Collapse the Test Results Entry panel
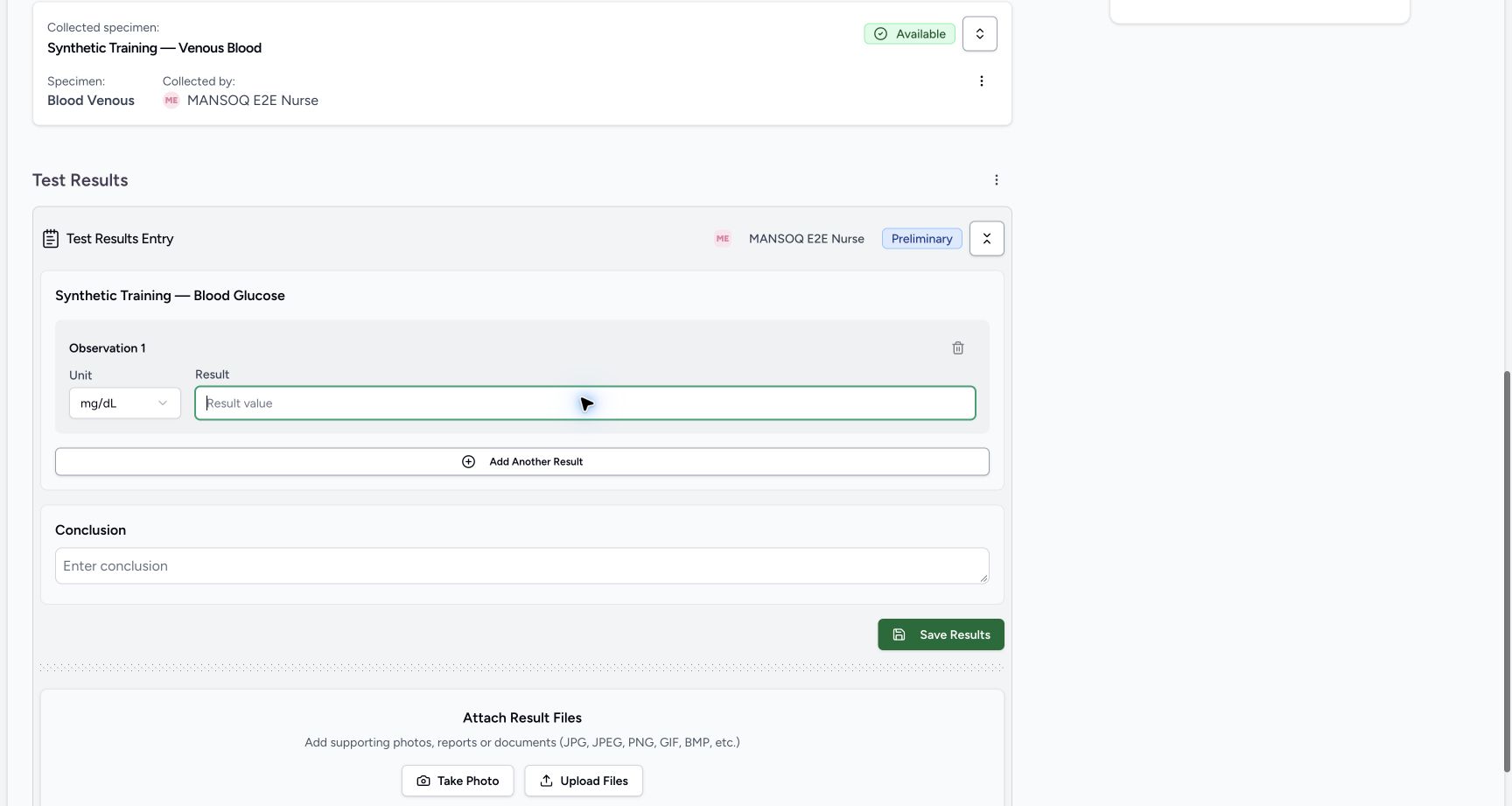Viewport: 1512px width, 806px height. click(986, 239)
